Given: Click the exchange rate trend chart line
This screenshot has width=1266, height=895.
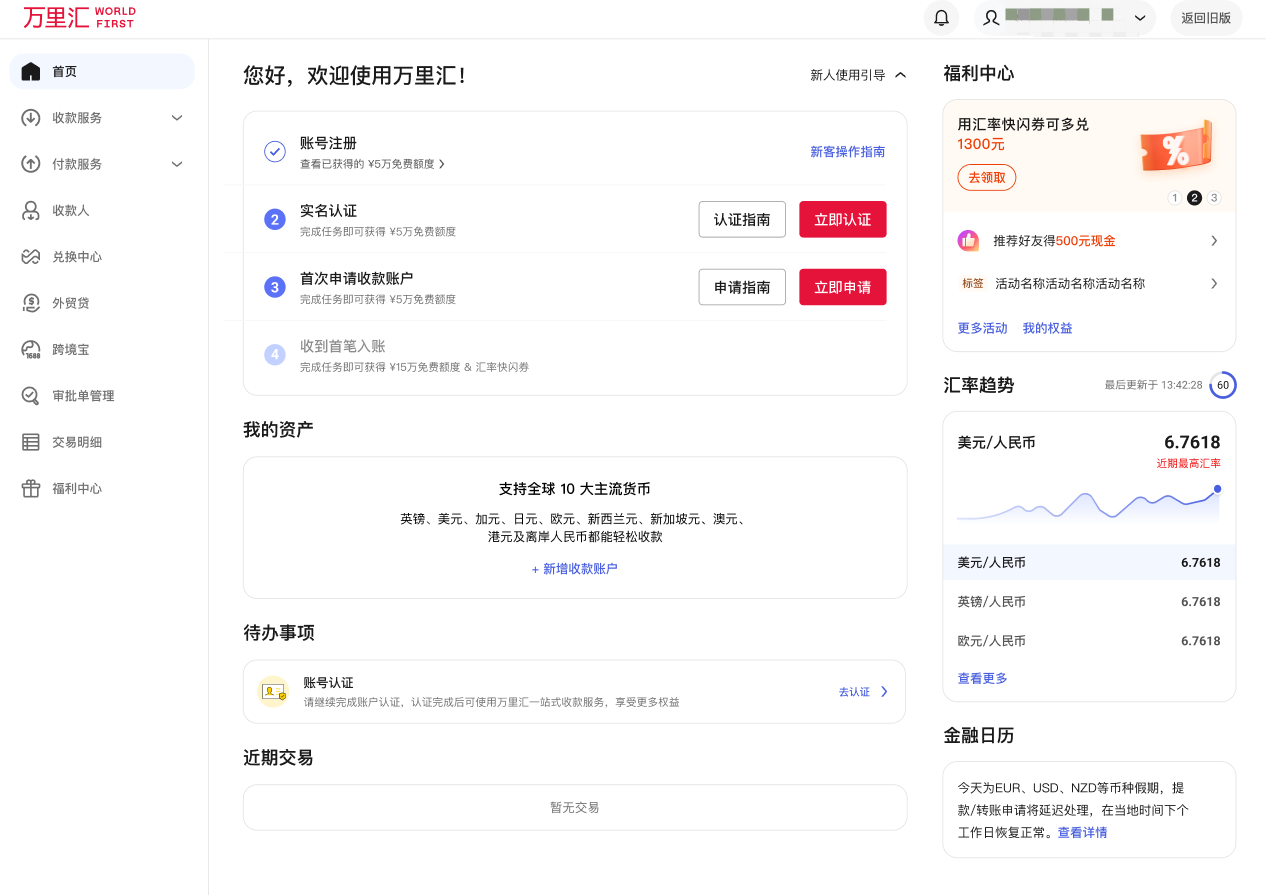Looking at the screenshot, I should pyautogui.click(x=1088, y=506).
